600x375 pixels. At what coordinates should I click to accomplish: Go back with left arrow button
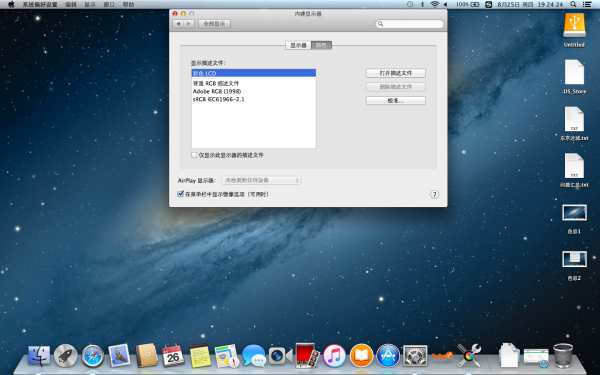click(x=178, y=24)
